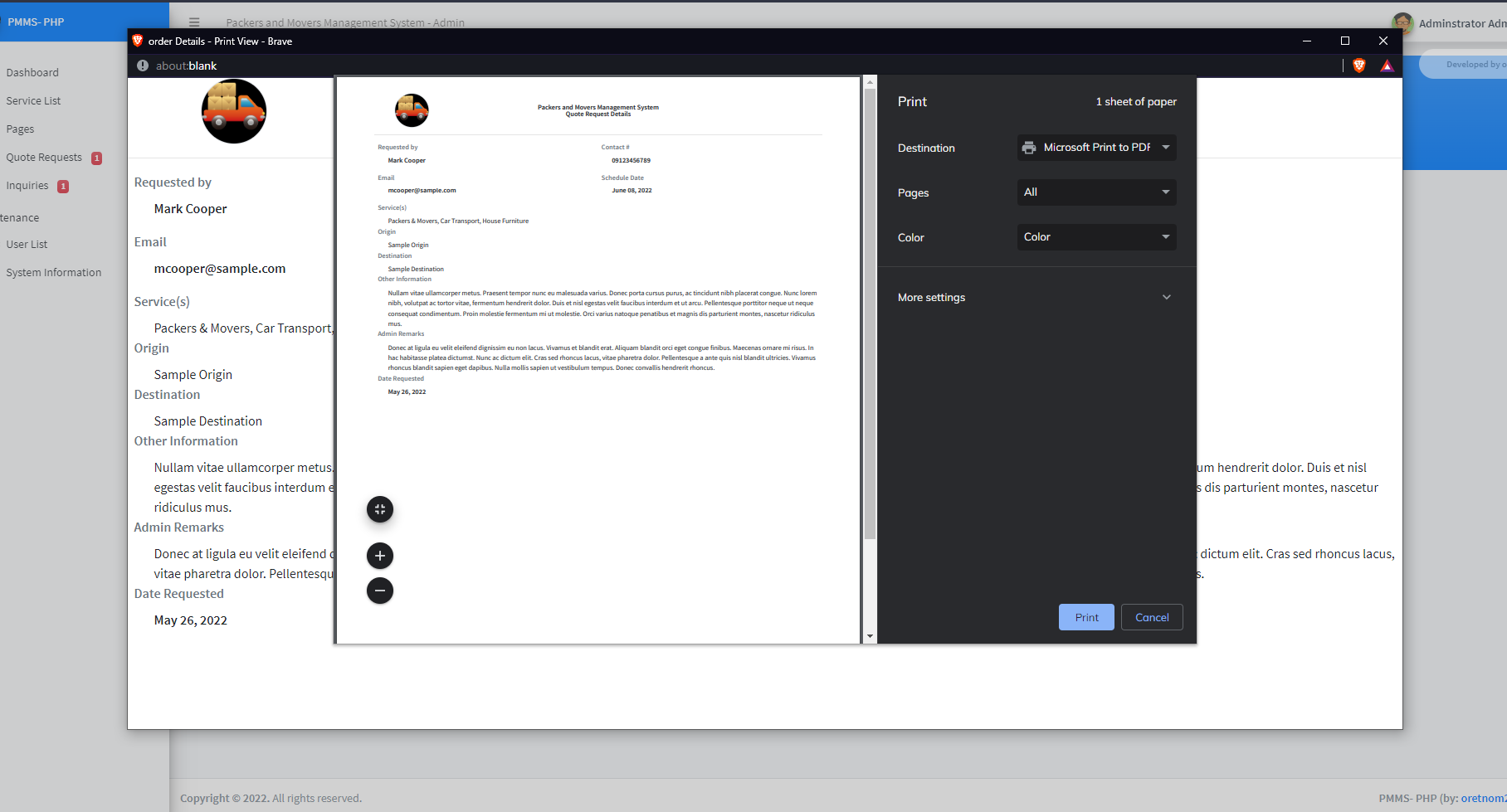Viewport: 1507px width, 812px height.
Task: Click the oretnom developer link in footer
Action: 1484,798
